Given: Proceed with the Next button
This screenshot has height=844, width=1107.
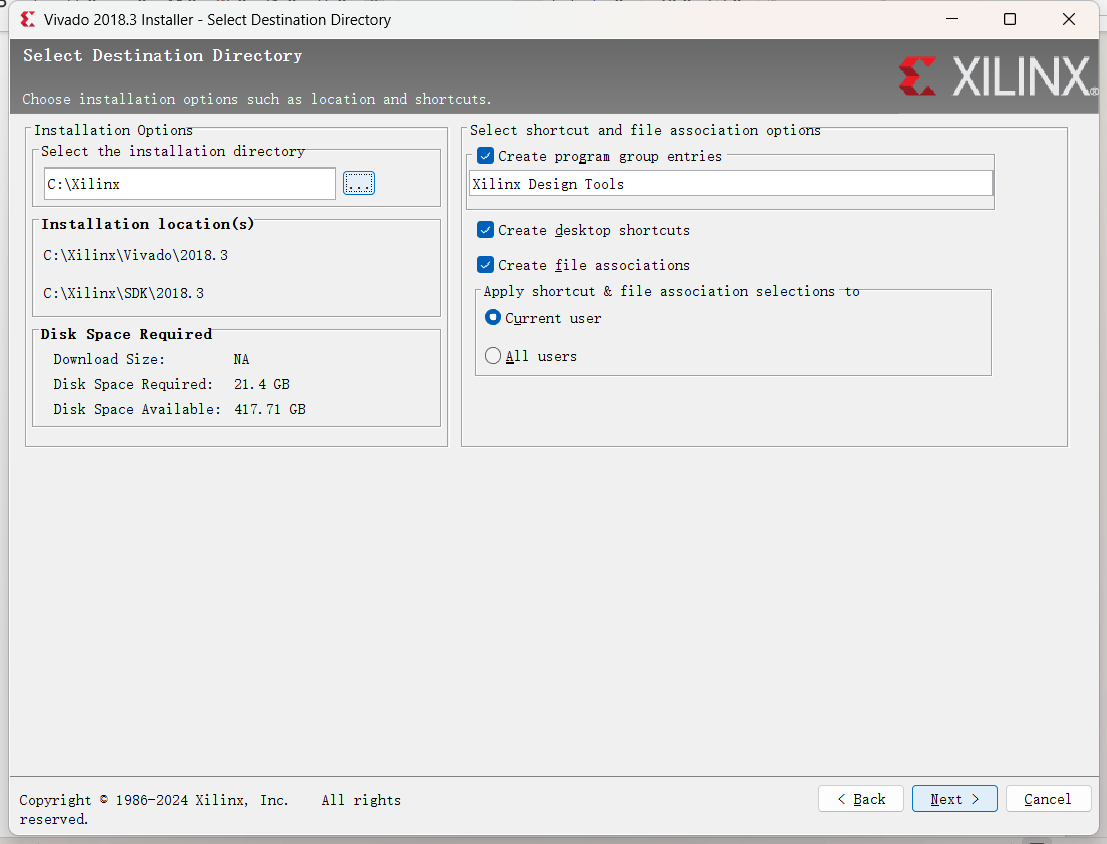Looking at the screenshot, I should click(955, 799).
